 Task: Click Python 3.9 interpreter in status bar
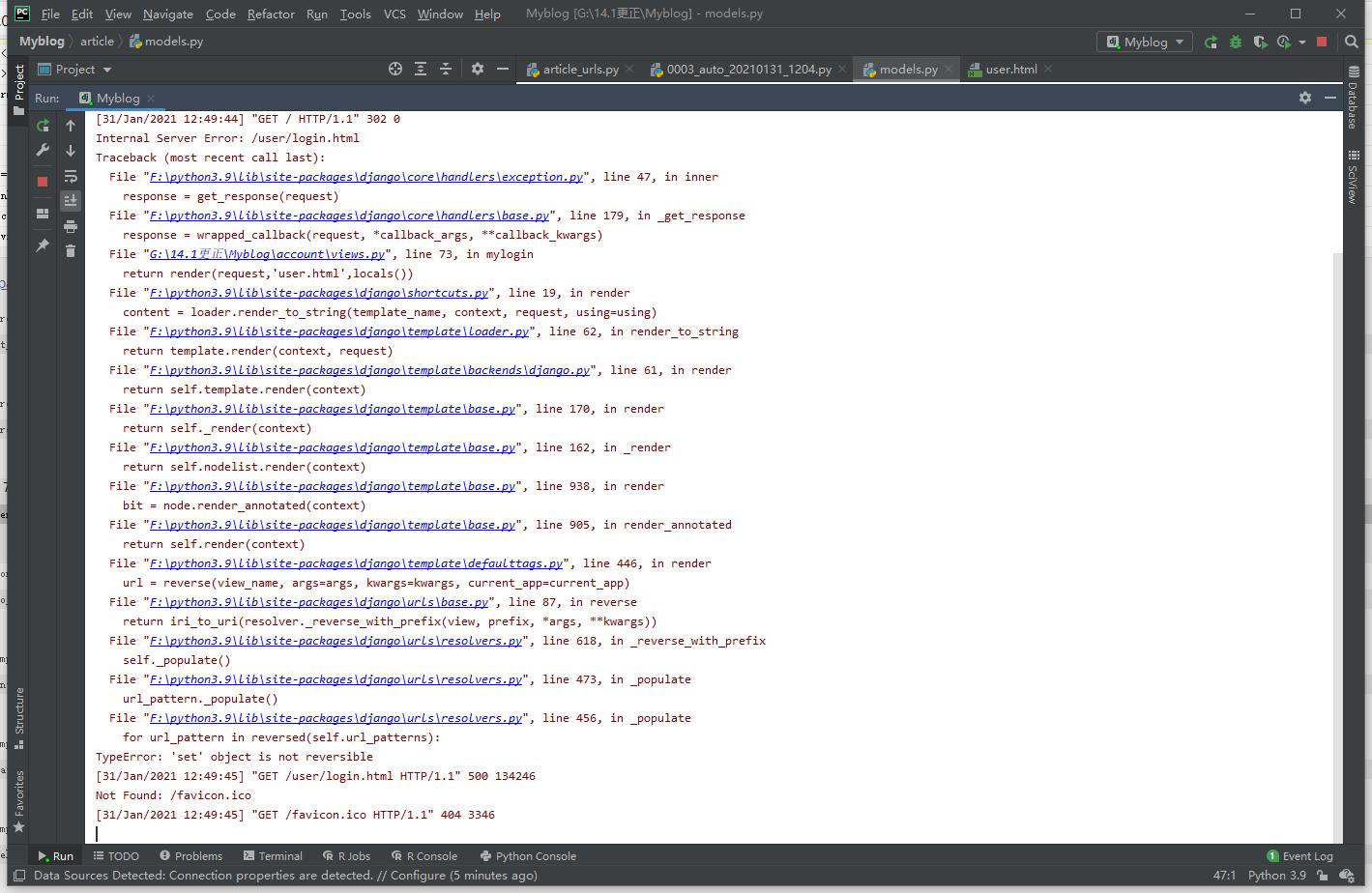[x=1276, y=876]
